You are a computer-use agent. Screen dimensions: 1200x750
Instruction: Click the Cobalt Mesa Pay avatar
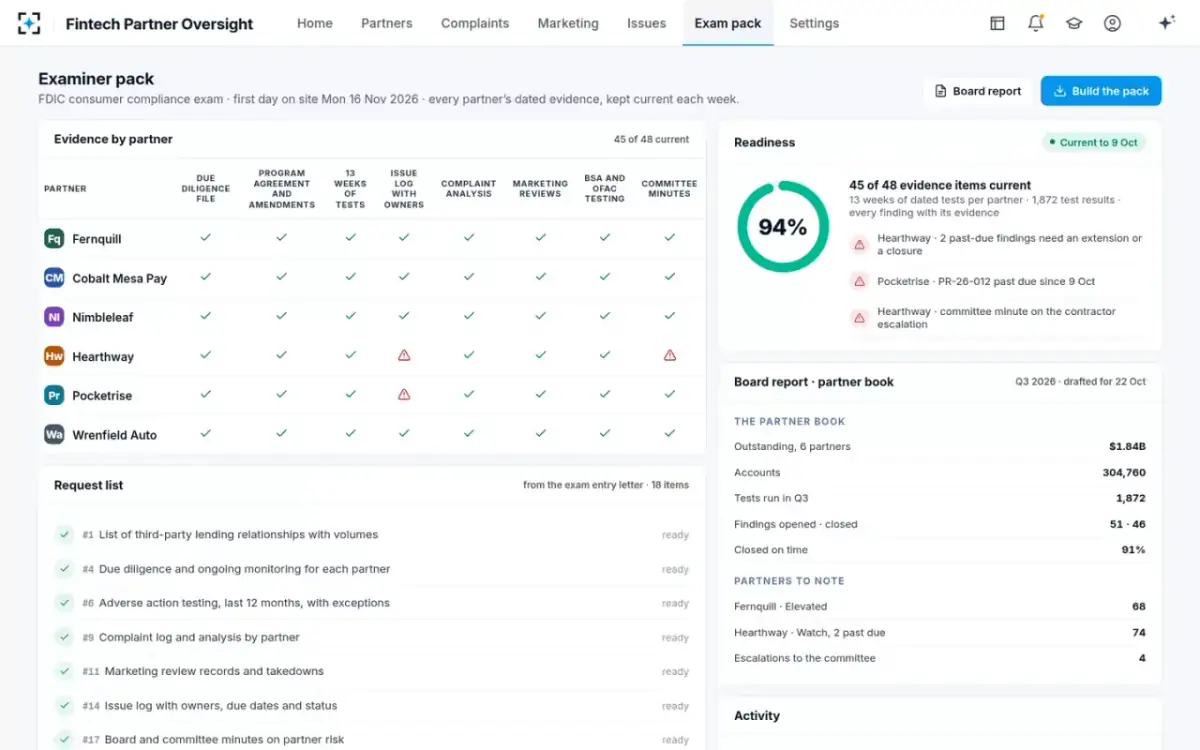(x=54, y=278)
